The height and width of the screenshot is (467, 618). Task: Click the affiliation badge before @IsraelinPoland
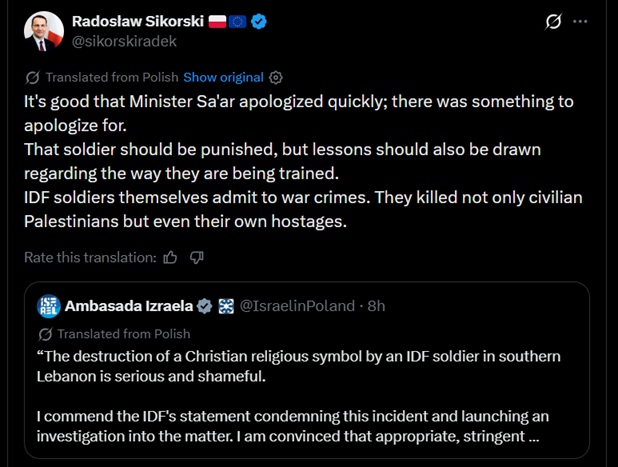coord(226,306)
